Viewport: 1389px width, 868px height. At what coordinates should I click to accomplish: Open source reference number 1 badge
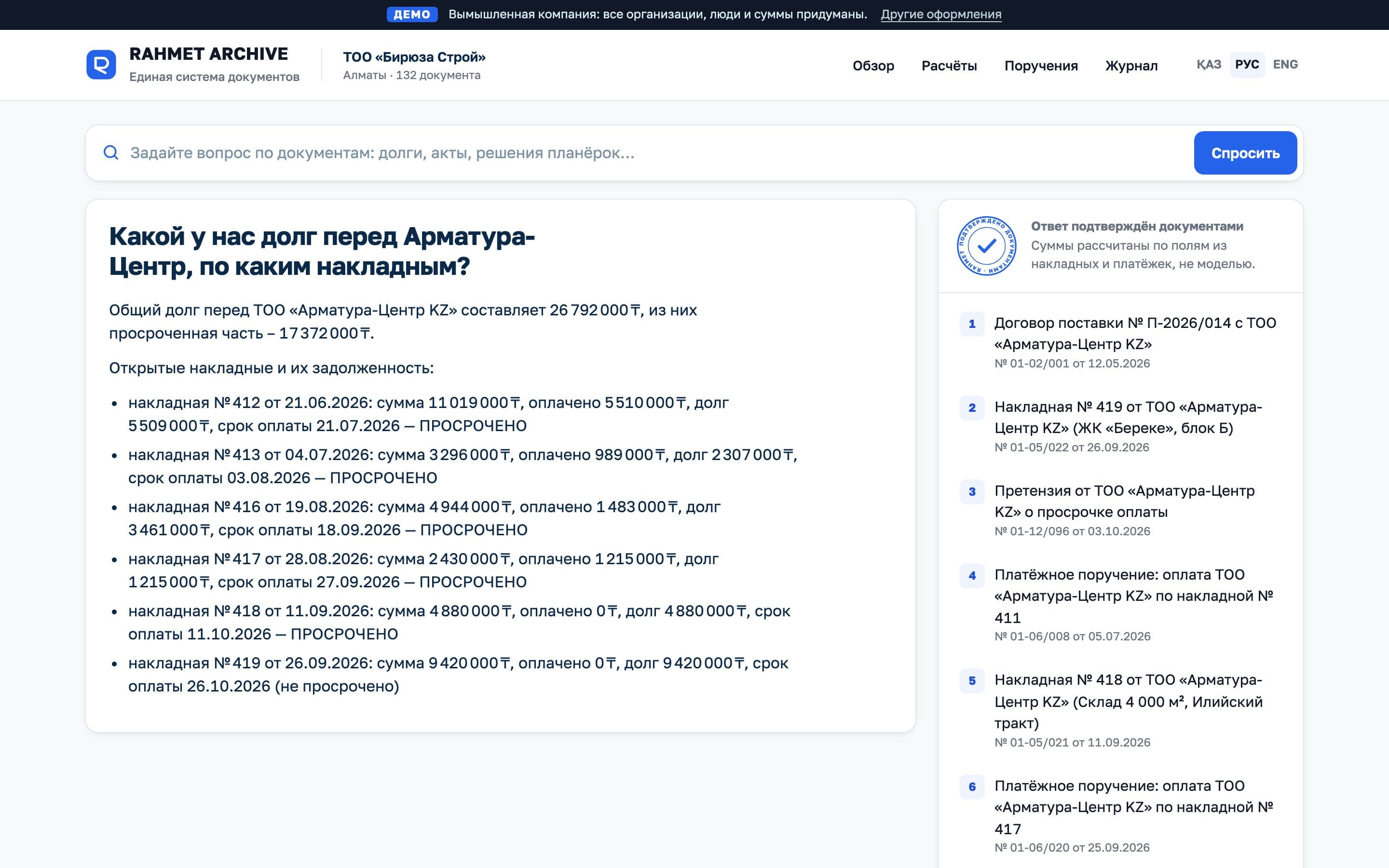pos(972,324)
